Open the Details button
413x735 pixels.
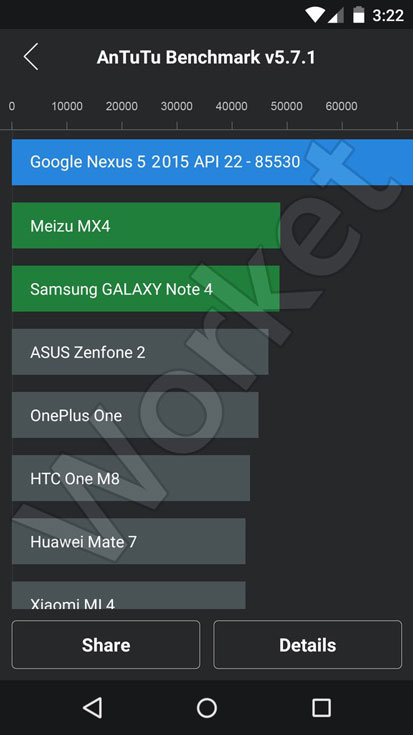click(308, 645)
